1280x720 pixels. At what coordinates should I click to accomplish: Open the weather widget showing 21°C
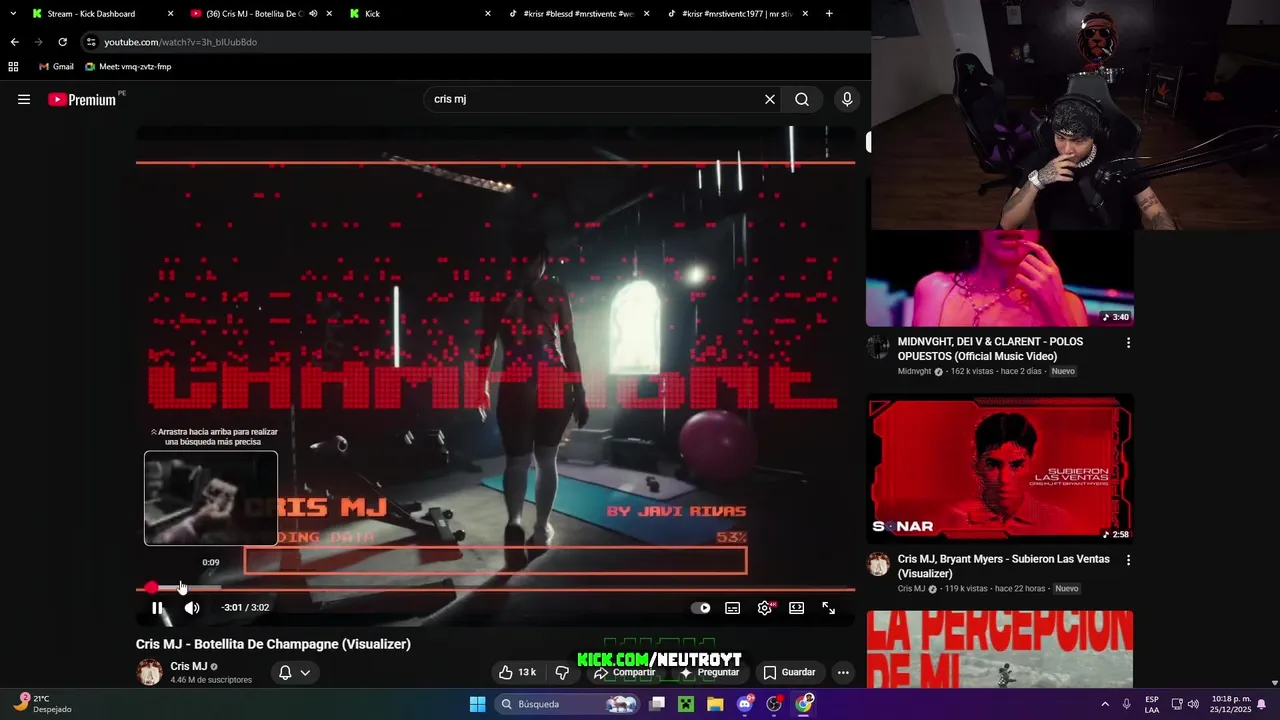tap(42, 704)
